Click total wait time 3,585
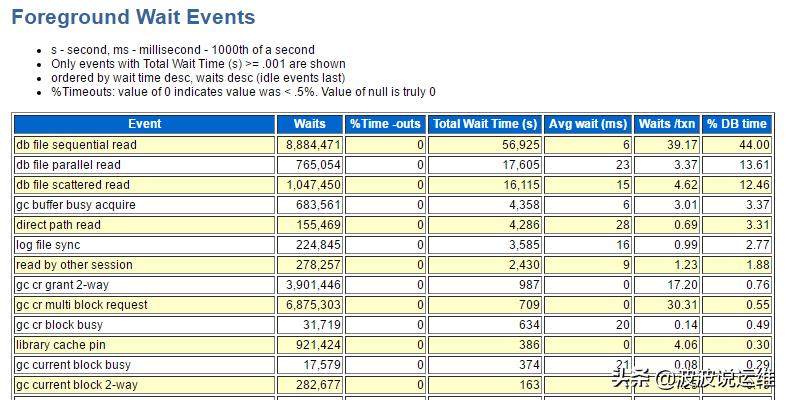This screenshot has width=787, height=400. (524, 245)
